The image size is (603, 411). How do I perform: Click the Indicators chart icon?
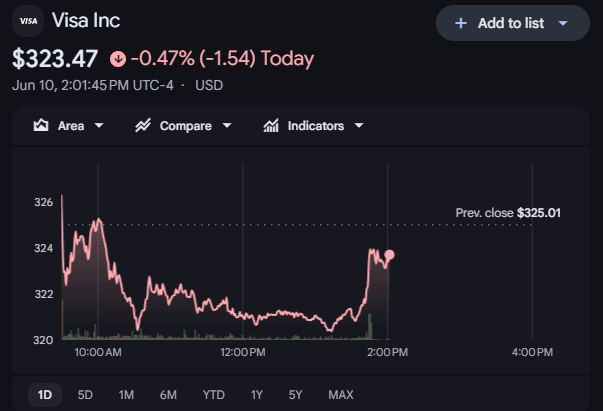click(271, 125)
